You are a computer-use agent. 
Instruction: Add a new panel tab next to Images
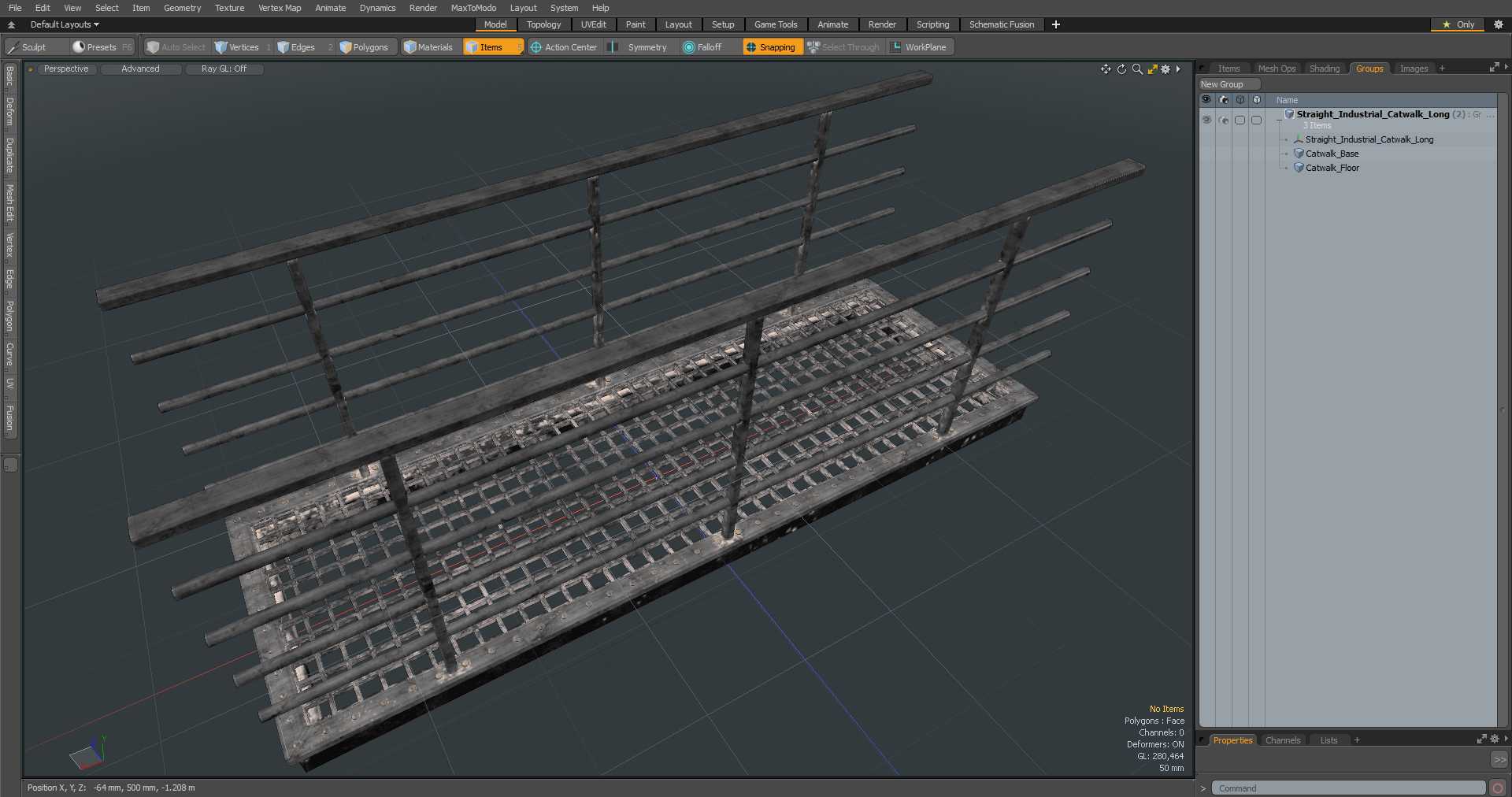(1442, 69)
